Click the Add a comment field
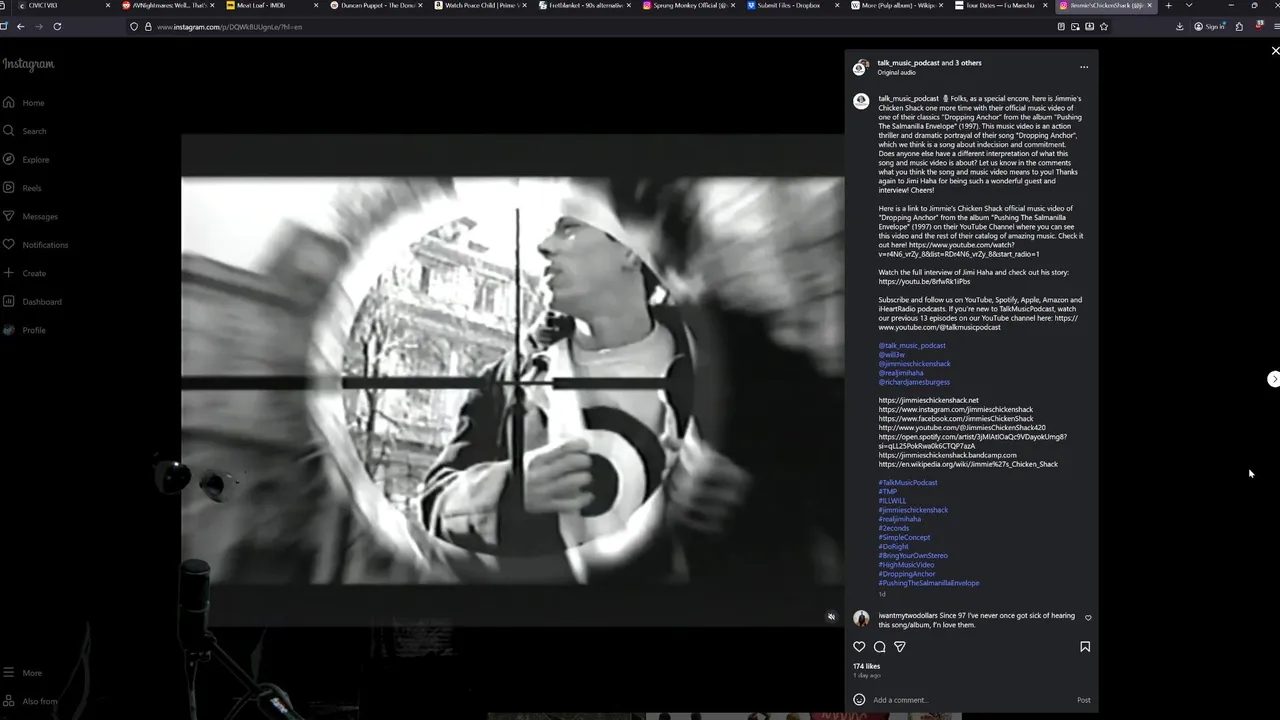 (x=970, y=700)
